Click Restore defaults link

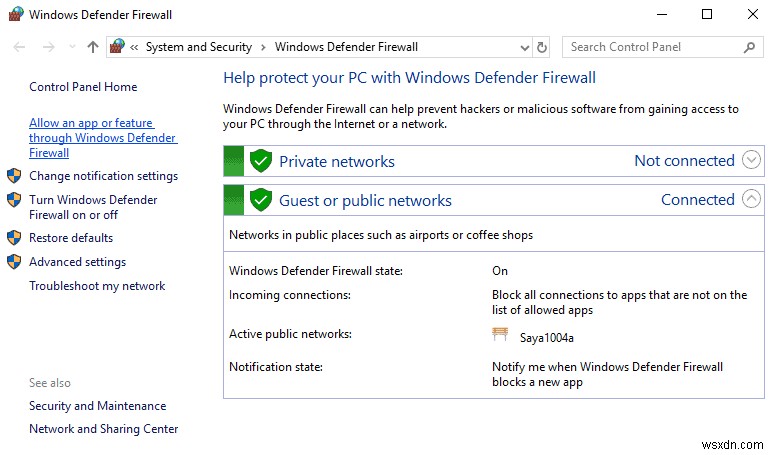pos(71,238)
